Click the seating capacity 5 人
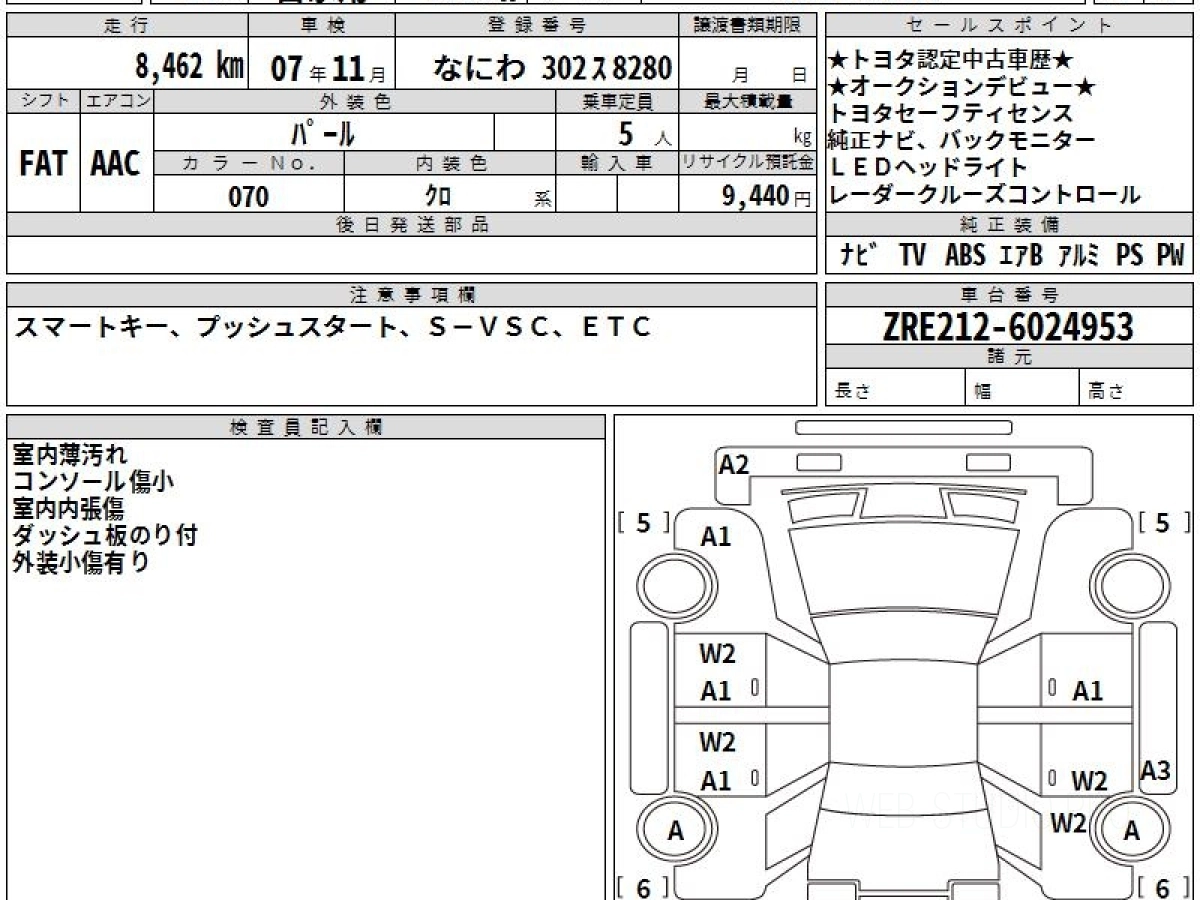 (645, 133)
